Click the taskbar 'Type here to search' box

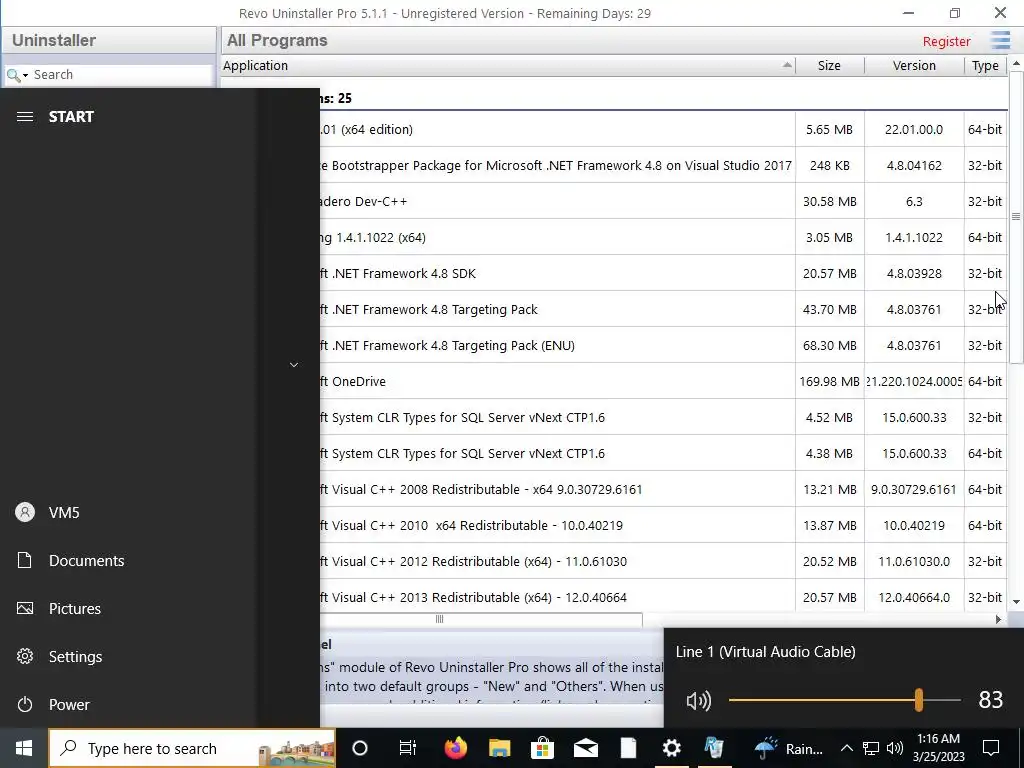(x=192, y=748)
